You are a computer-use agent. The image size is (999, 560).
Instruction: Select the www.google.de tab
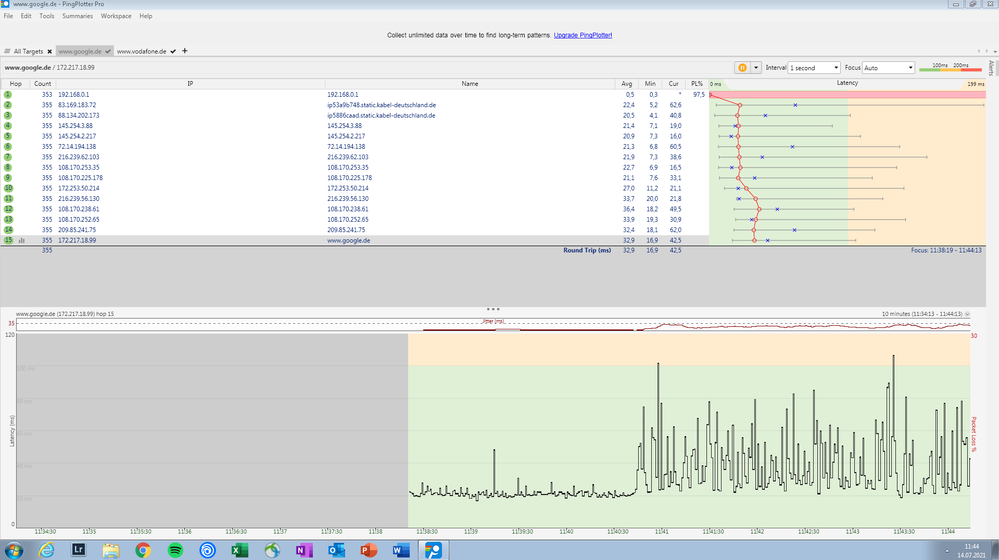click(80, 51)
